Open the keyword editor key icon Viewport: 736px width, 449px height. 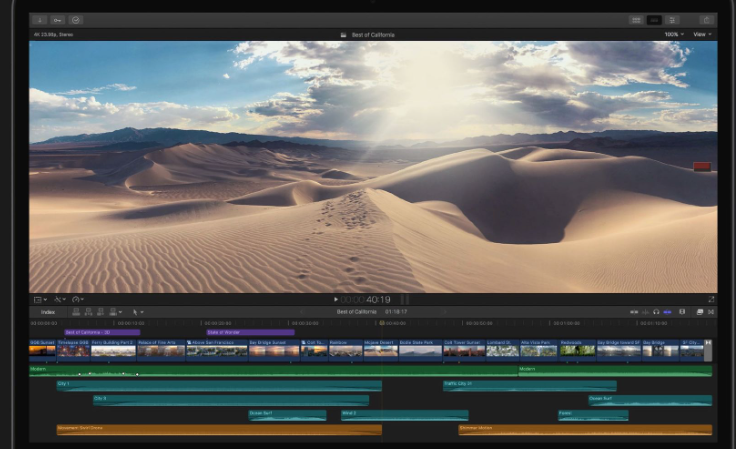(57, 20)
